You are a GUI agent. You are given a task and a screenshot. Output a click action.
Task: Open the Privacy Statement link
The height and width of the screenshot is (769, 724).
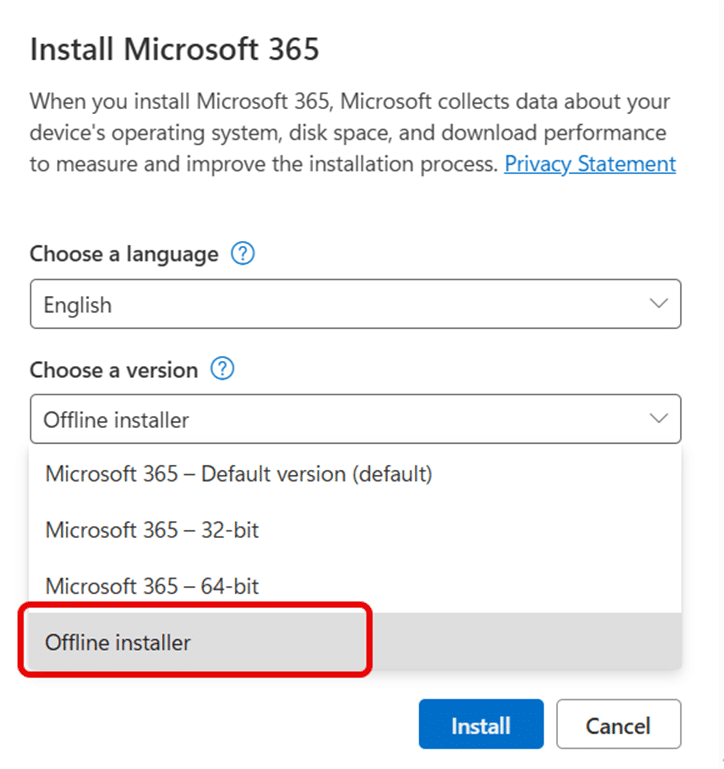590,164
